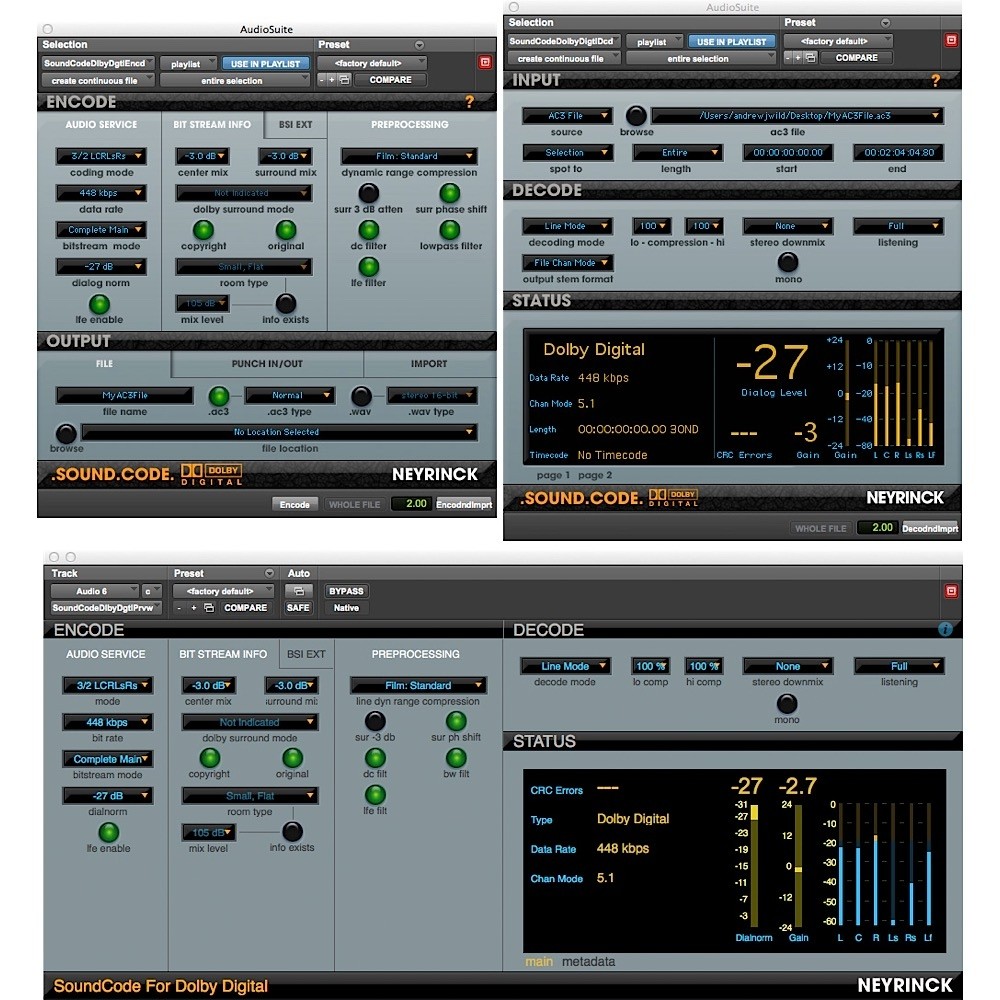Click the blue info icon in Decode header
The width and height of the screenshot is (1000, 1000).
coord(945,629)
